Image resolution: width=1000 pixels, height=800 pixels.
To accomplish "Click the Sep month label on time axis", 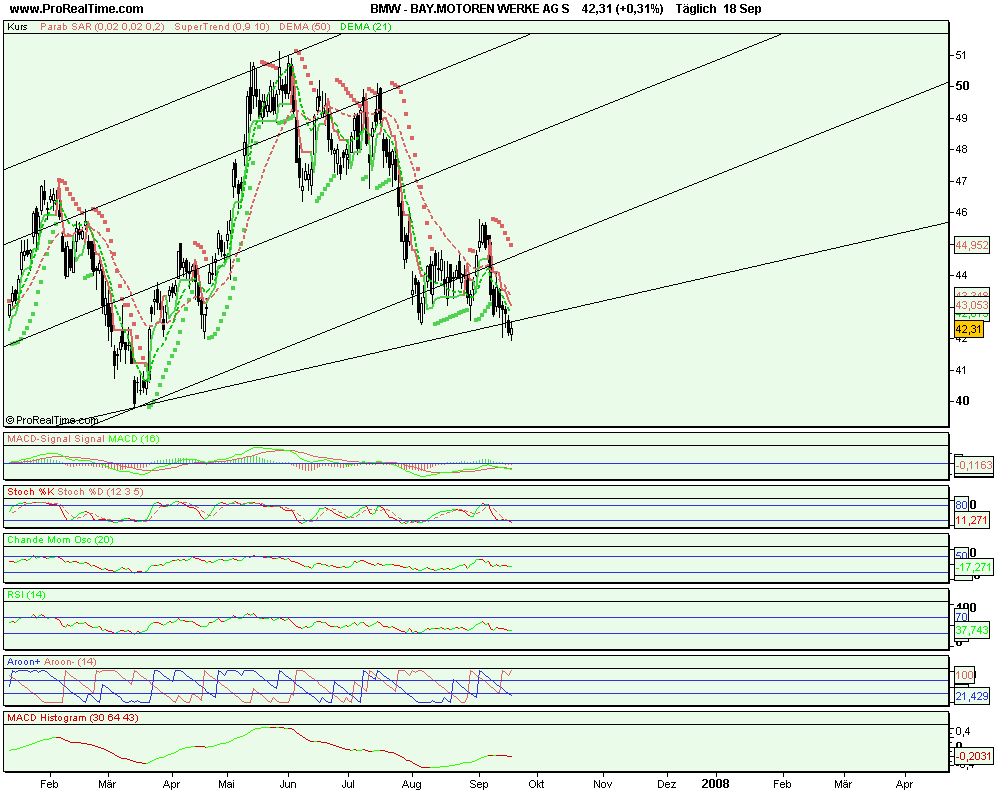I will point(478,784).
